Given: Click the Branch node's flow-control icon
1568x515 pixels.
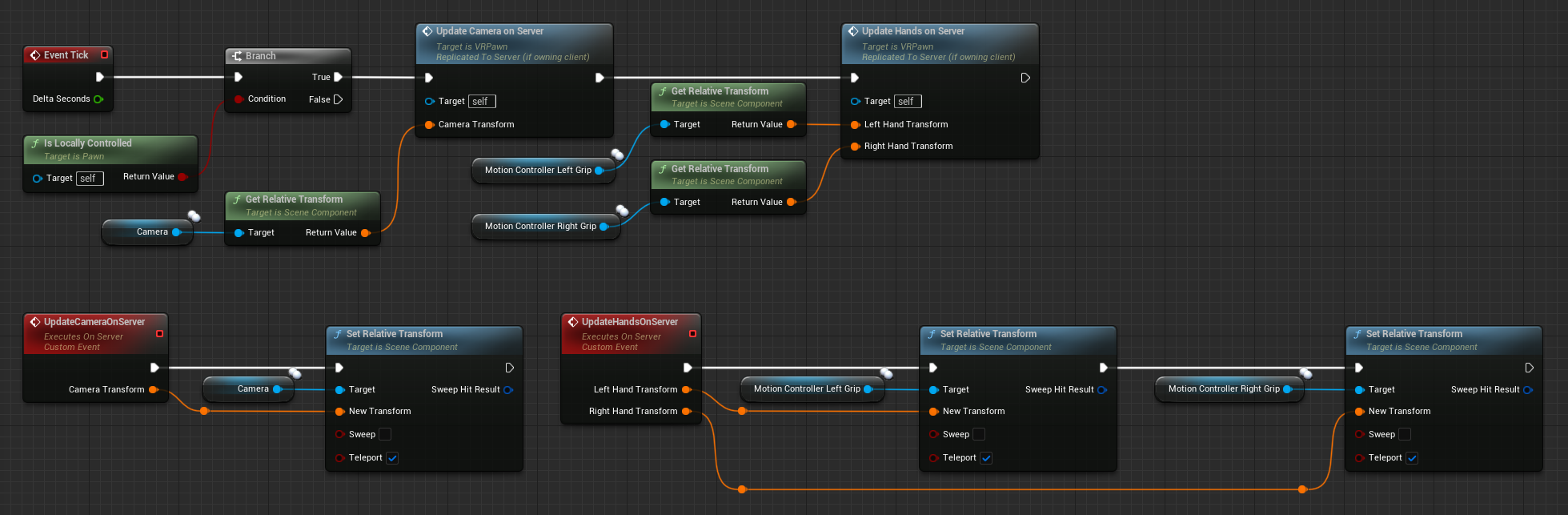Looking at the screenshot, I should tap(236, 56).
